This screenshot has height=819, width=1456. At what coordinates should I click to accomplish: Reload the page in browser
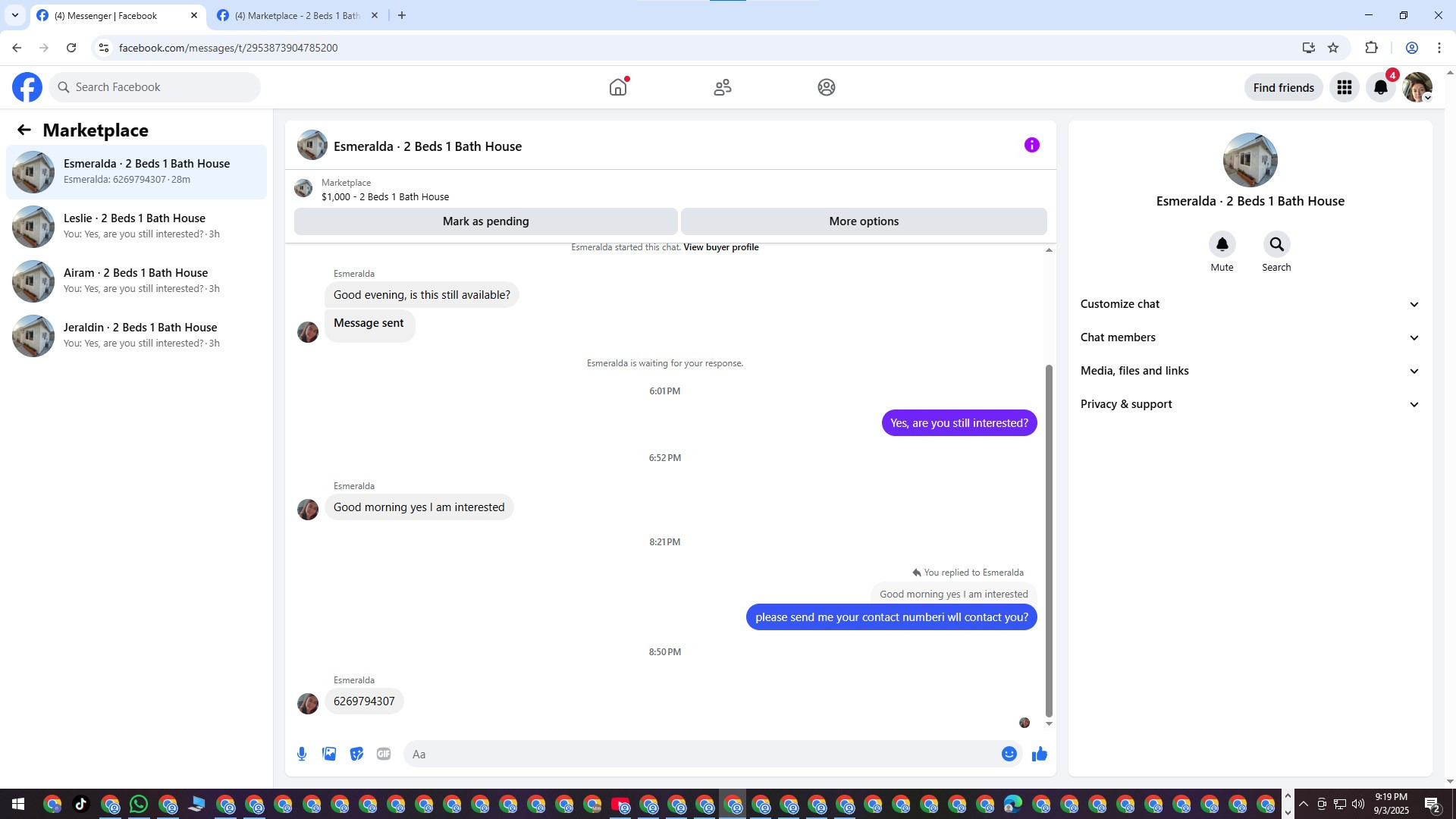(71, 48)
